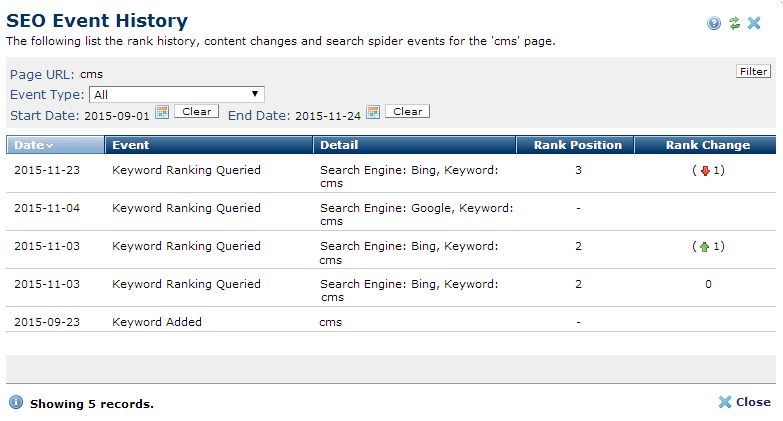The width and height of the screenshot is (783, 421).
Task: Sort by the Rank Change column header
Action: [x=707, y=145]
